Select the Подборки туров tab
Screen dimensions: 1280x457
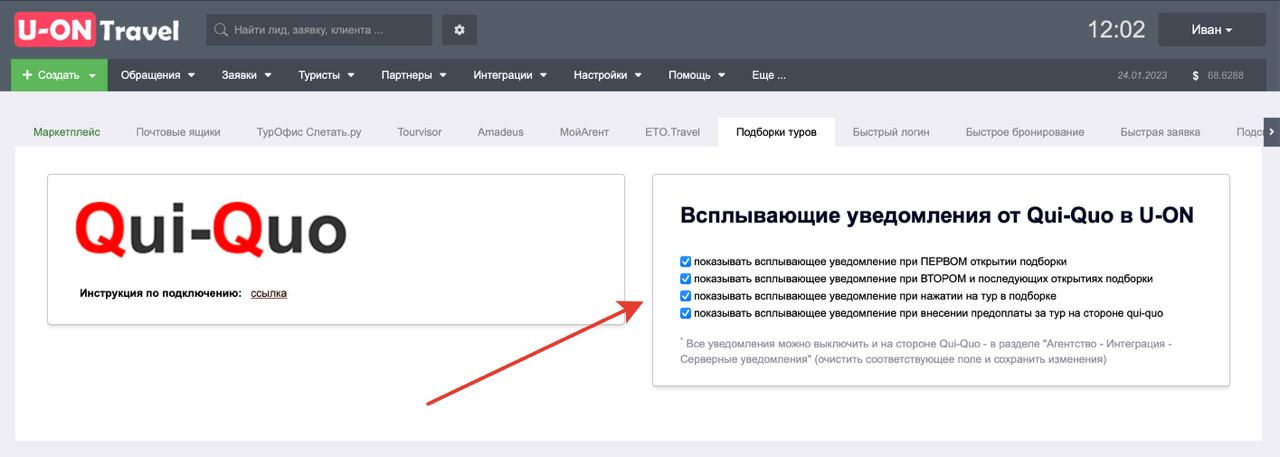pyautogui.click(x=776, y=132)
